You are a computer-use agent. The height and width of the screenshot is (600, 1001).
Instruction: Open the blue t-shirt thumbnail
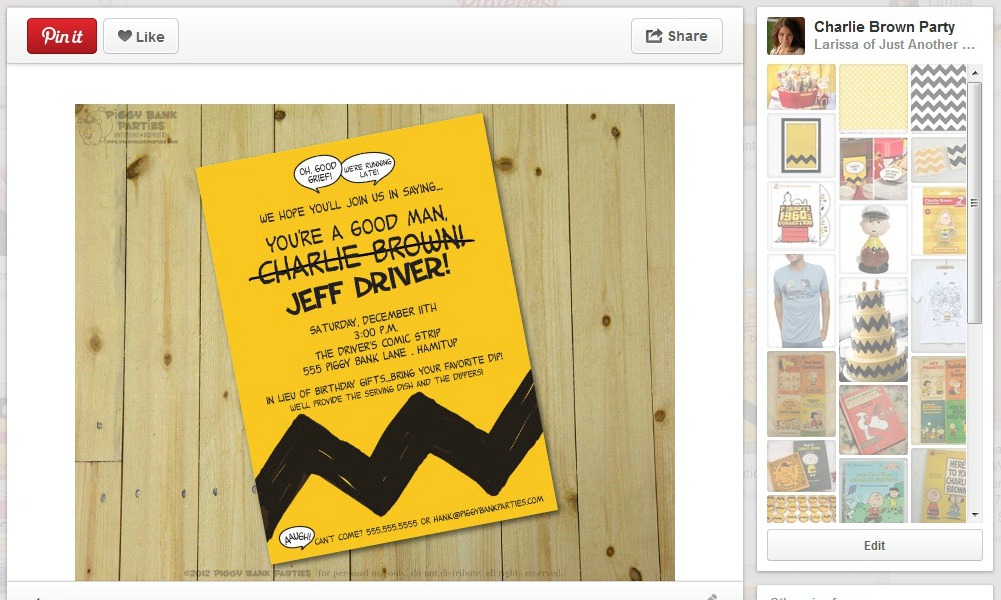(801, 301)
